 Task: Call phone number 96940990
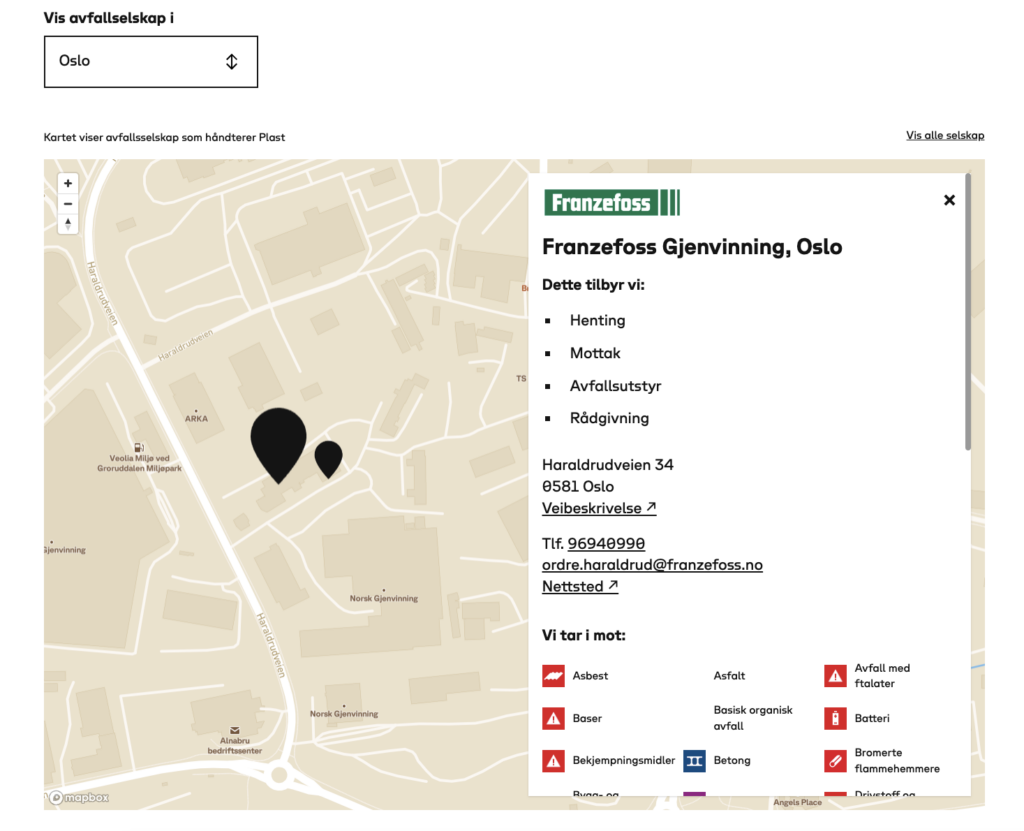point(606,543)
